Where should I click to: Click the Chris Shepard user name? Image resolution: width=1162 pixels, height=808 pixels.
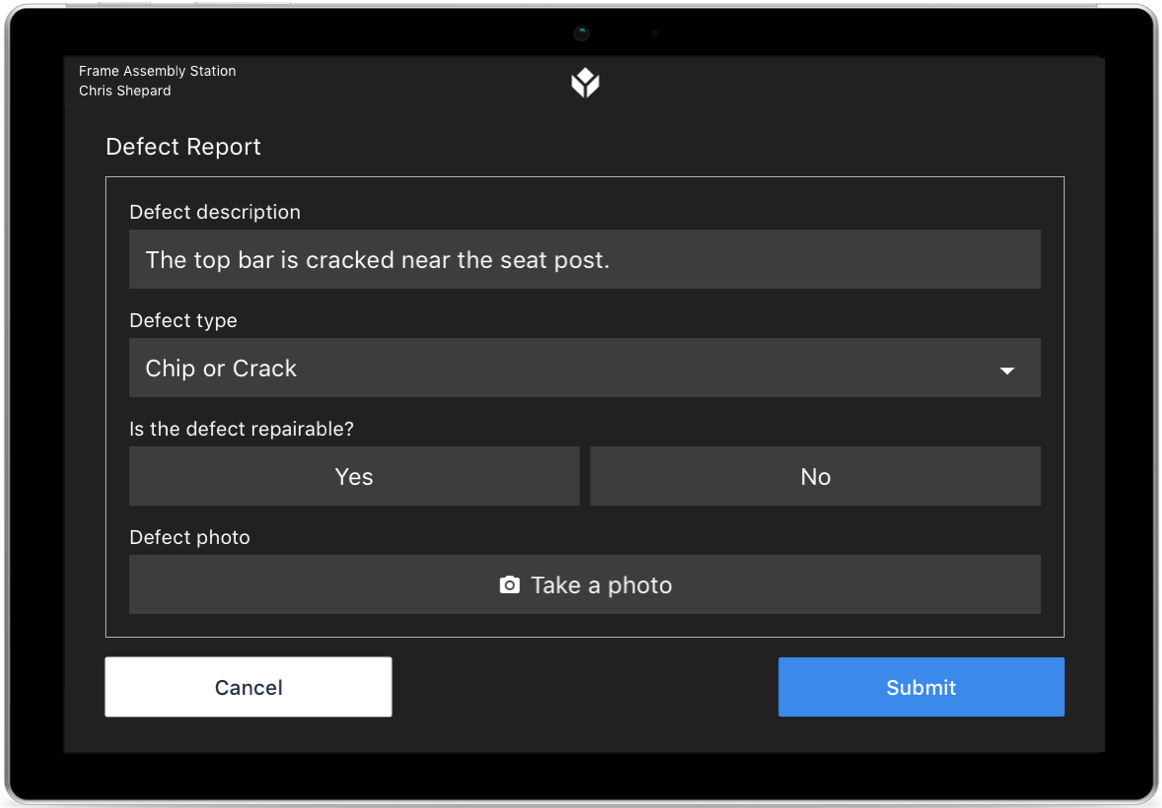point(124,91)
